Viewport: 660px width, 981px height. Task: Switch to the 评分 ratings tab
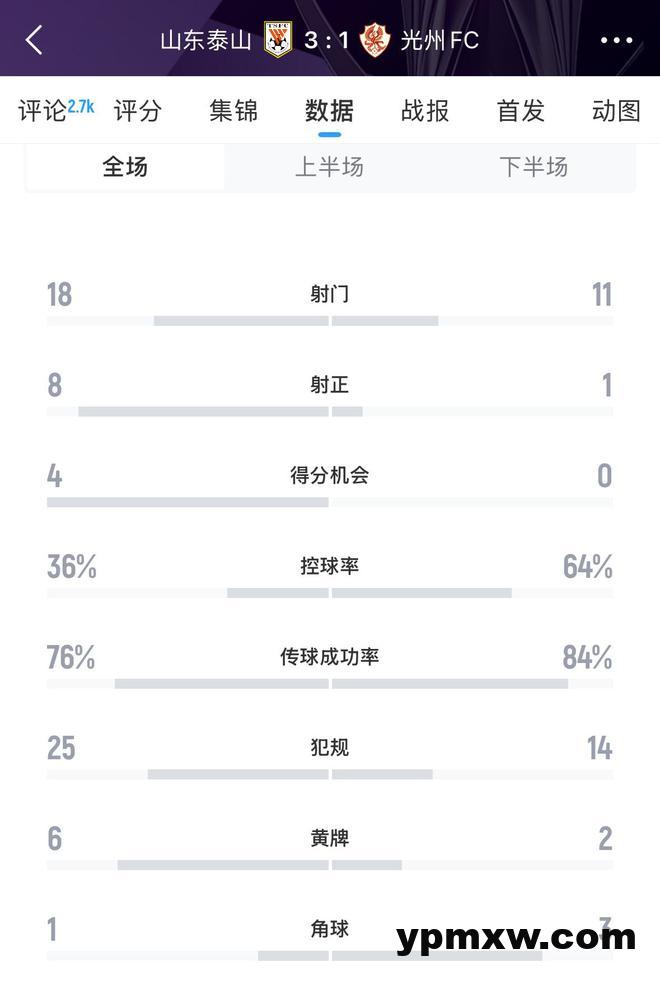click(x=137, y=110)
